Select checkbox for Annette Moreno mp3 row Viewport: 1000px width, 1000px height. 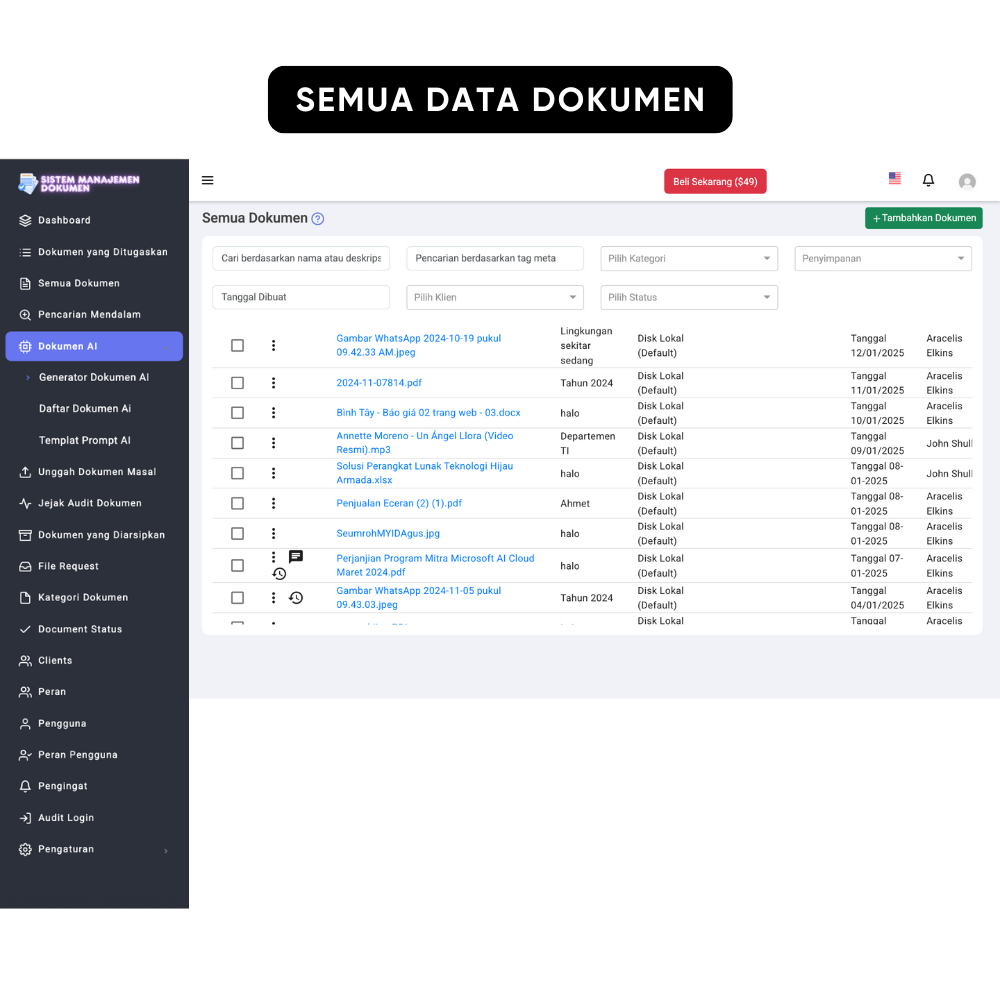(237, 443)
